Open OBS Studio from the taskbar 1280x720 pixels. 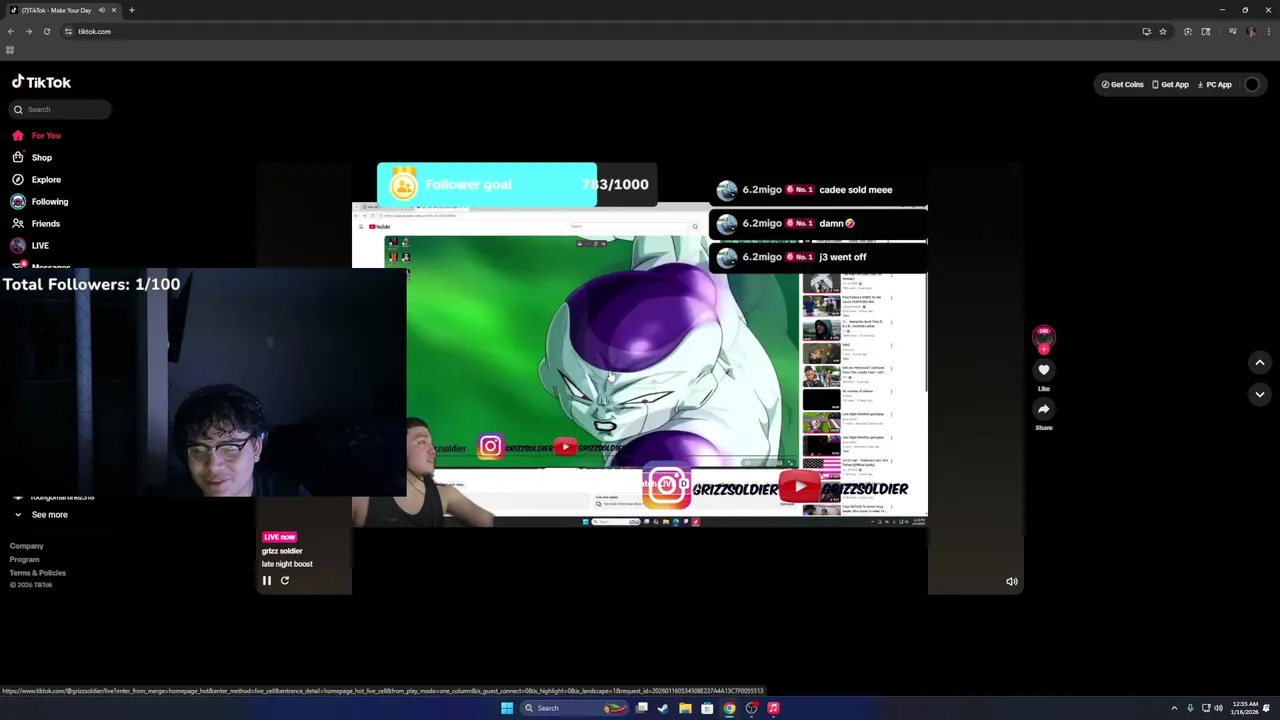[751, 708]
